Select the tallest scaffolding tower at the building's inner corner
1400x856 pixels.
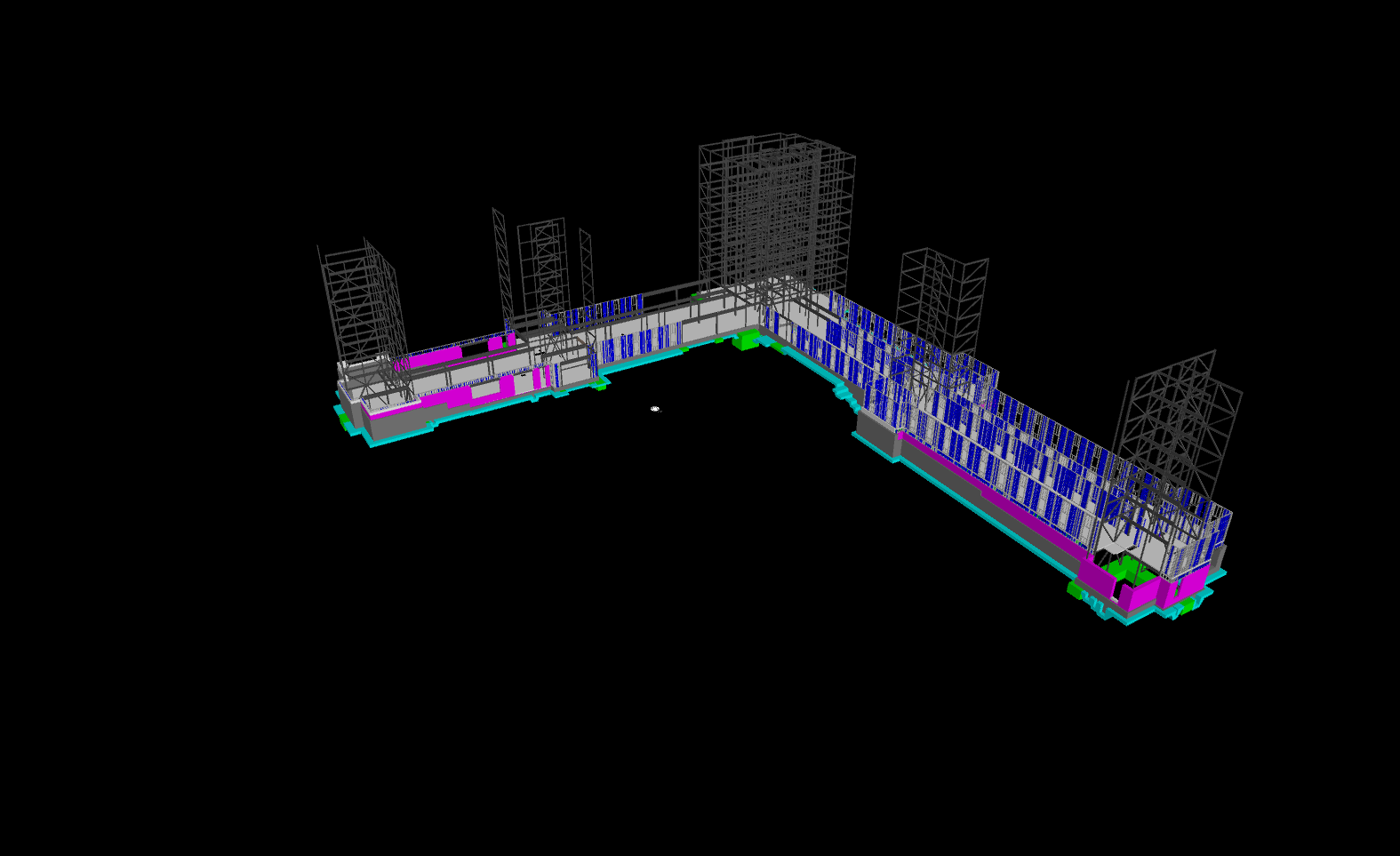776,218
